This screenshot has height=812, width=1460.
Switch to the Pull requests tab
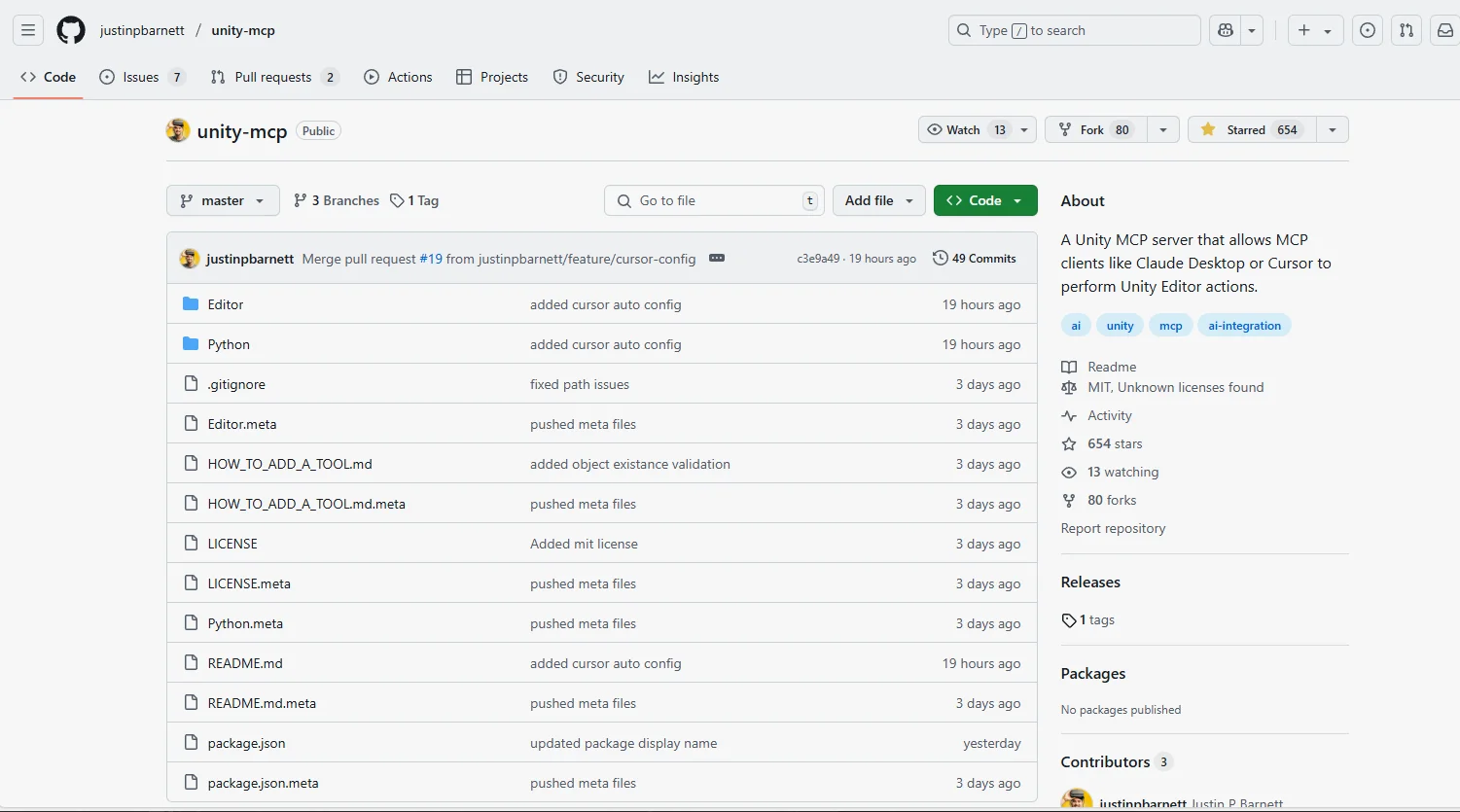tap(274, 77)
